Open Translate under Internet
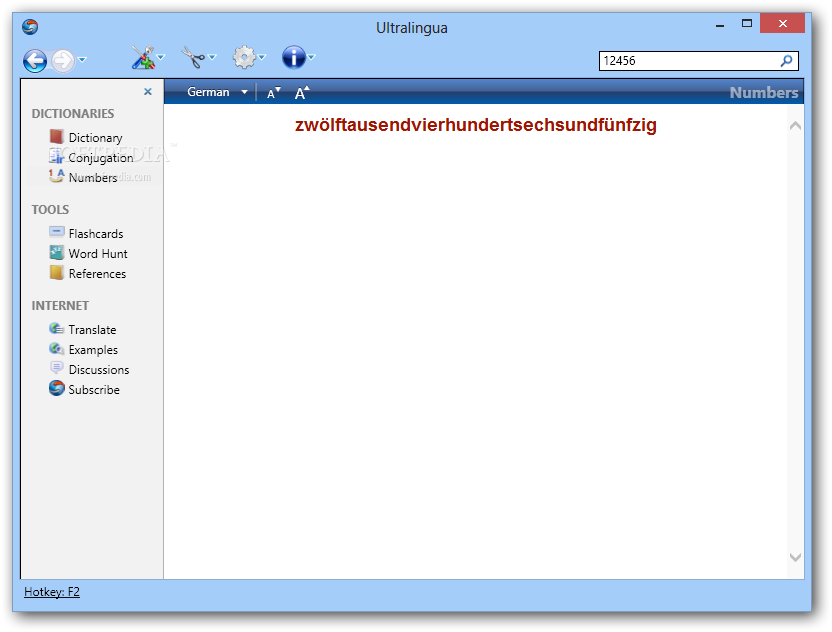 pyautogui.click(x=92, y=330)
